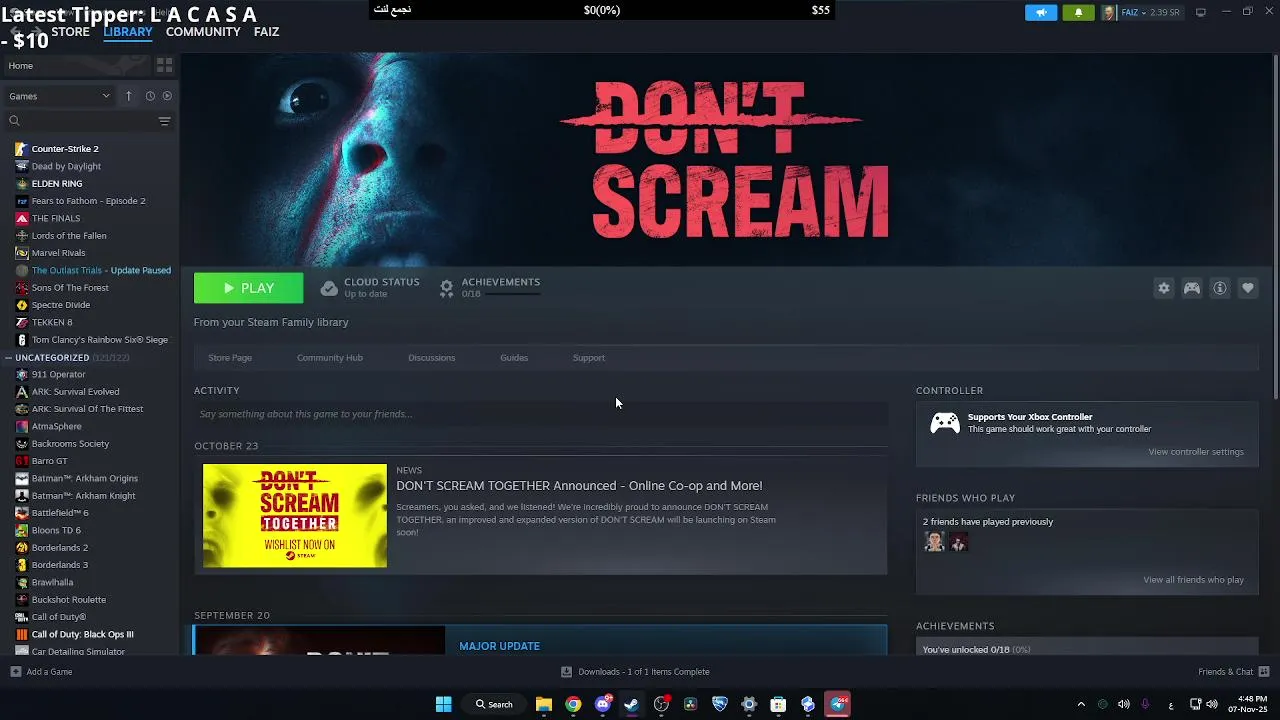Screen dimensions: 1280x720
Task: Open the Guides link
Action: [514, 358]
